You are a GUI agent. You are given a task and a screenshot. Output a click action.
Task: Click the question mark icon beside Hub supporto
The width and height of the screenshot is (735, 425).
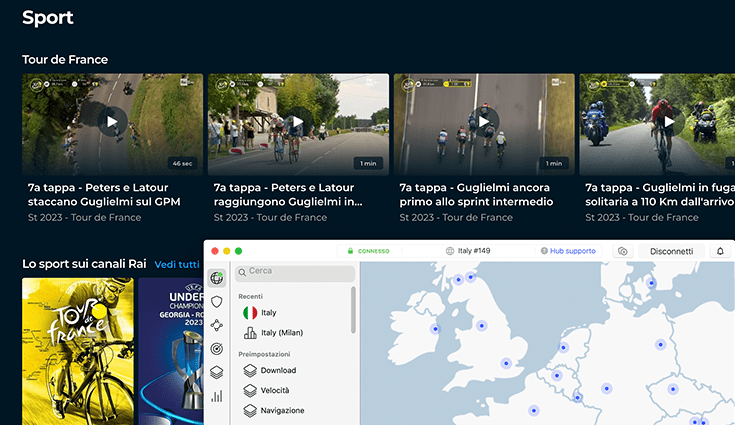(x=544, y=251)
